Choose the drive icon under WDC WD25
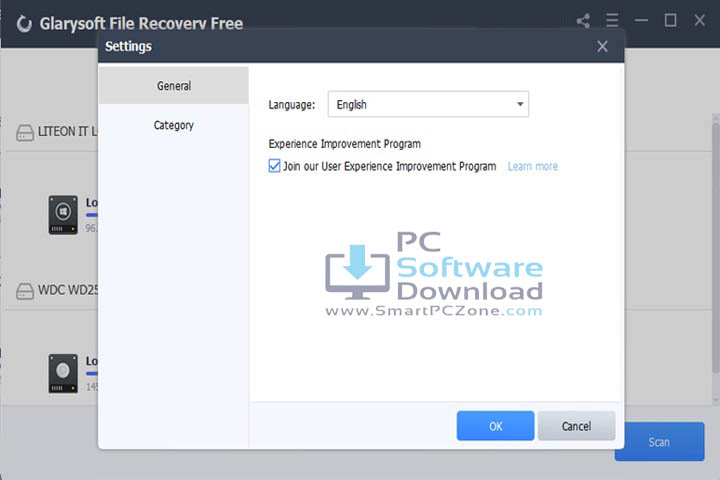 [63, 373]
